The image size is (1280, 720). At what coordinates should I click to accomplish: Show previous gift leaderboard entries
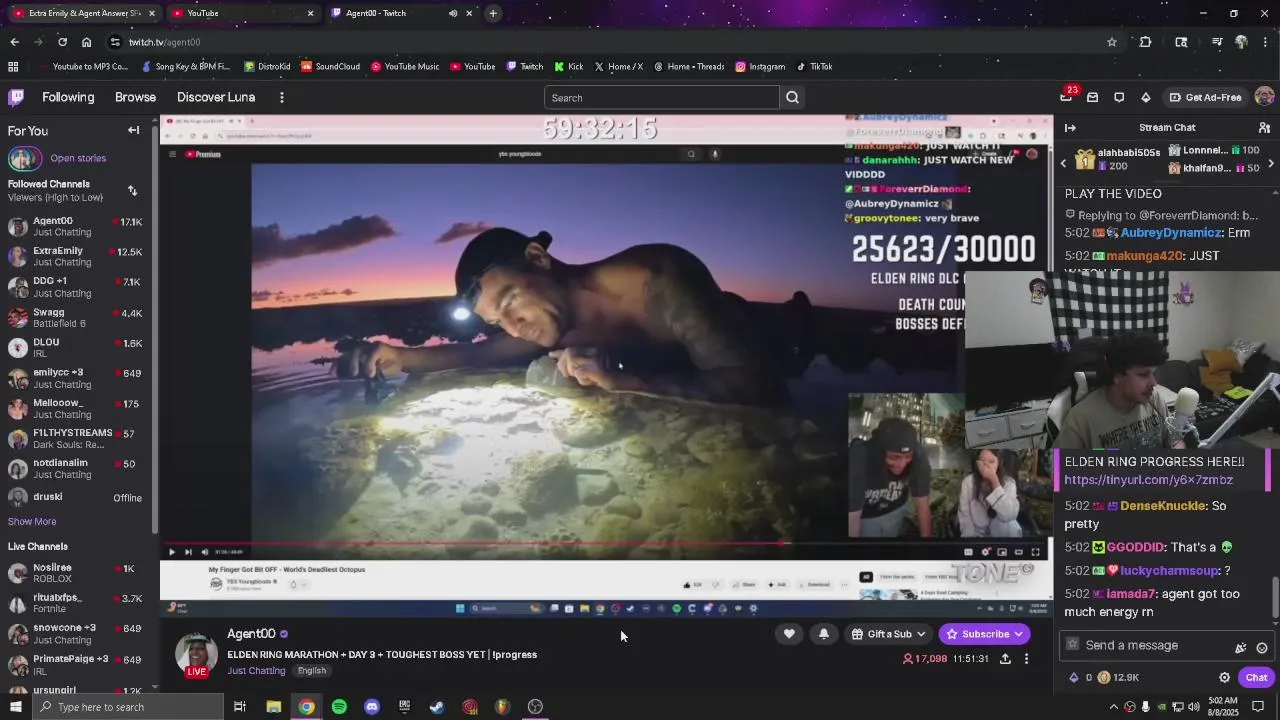pos(1064,162)
